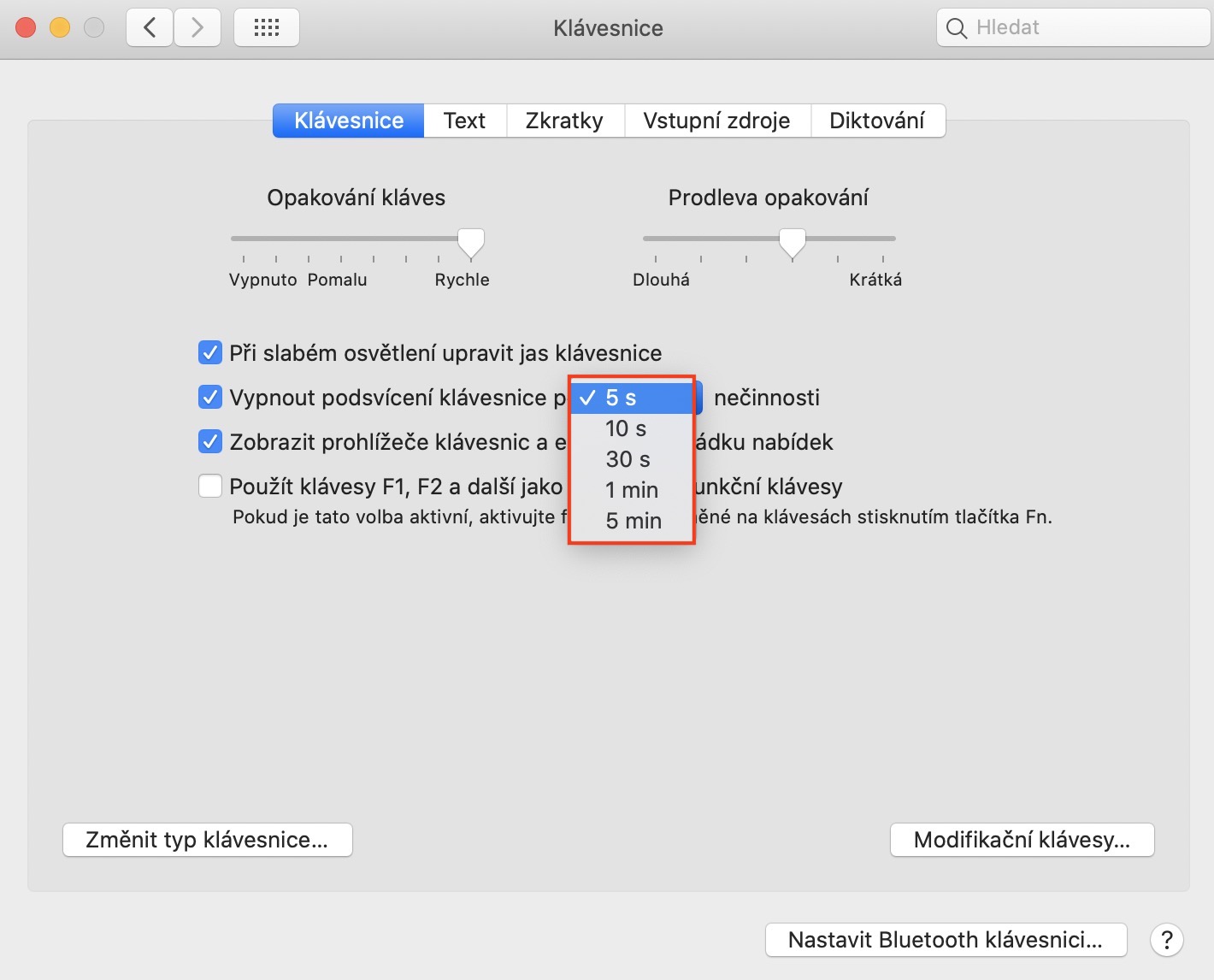Select the 5 min backlight timeout
The width and height of the screenshot is (1214, 980).
coord(634,521)
